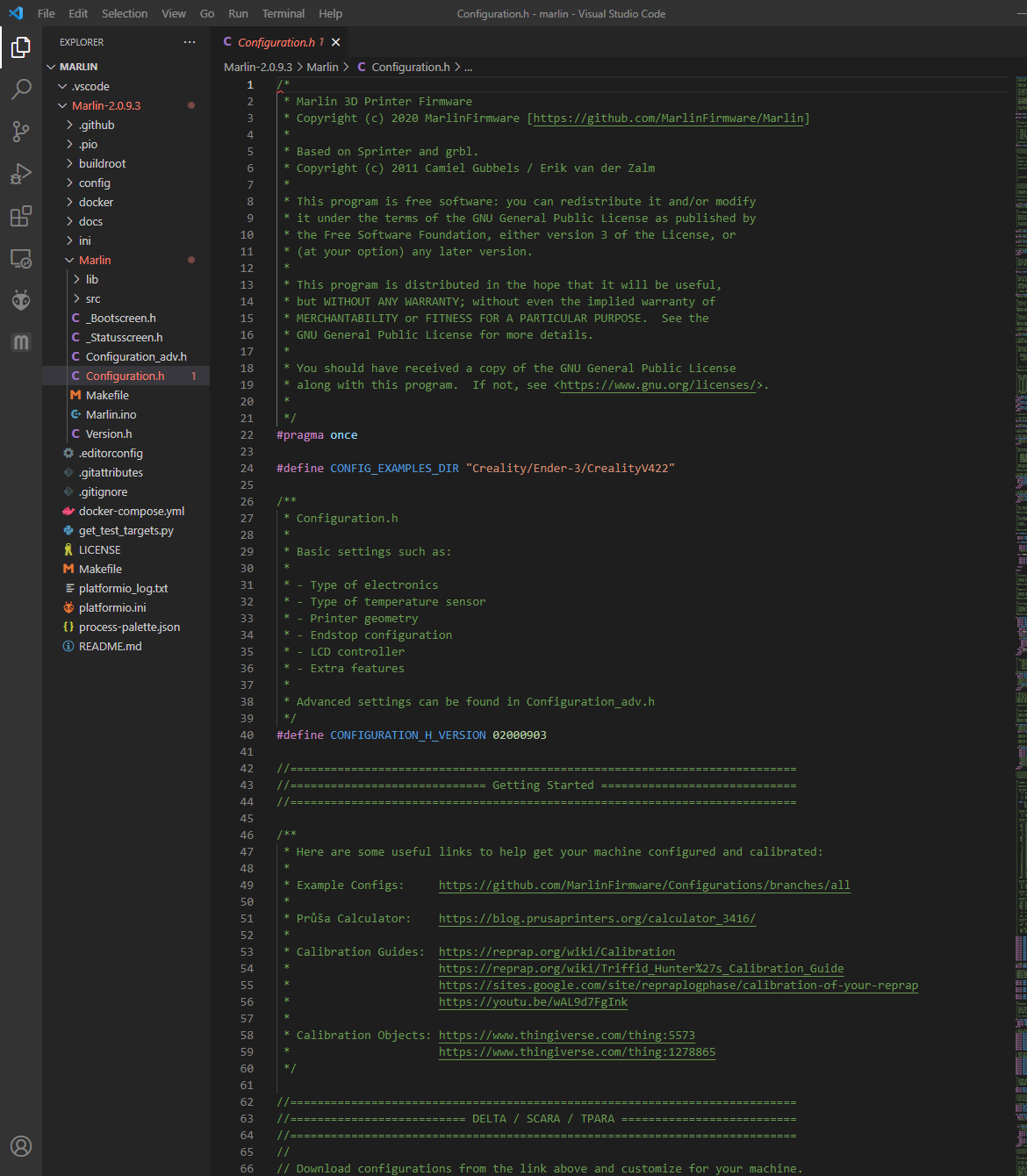Open the Run menu
Image resolution: width=1027 pixels, height=1176 pixels.
coord(238,13)
